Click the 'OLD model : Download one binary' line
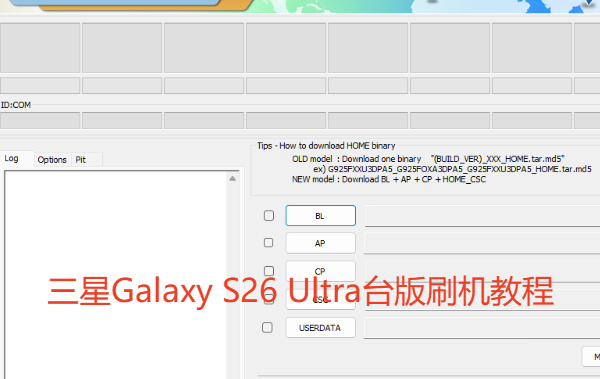This screenshot has height=379, width=600. click(428, 159)
